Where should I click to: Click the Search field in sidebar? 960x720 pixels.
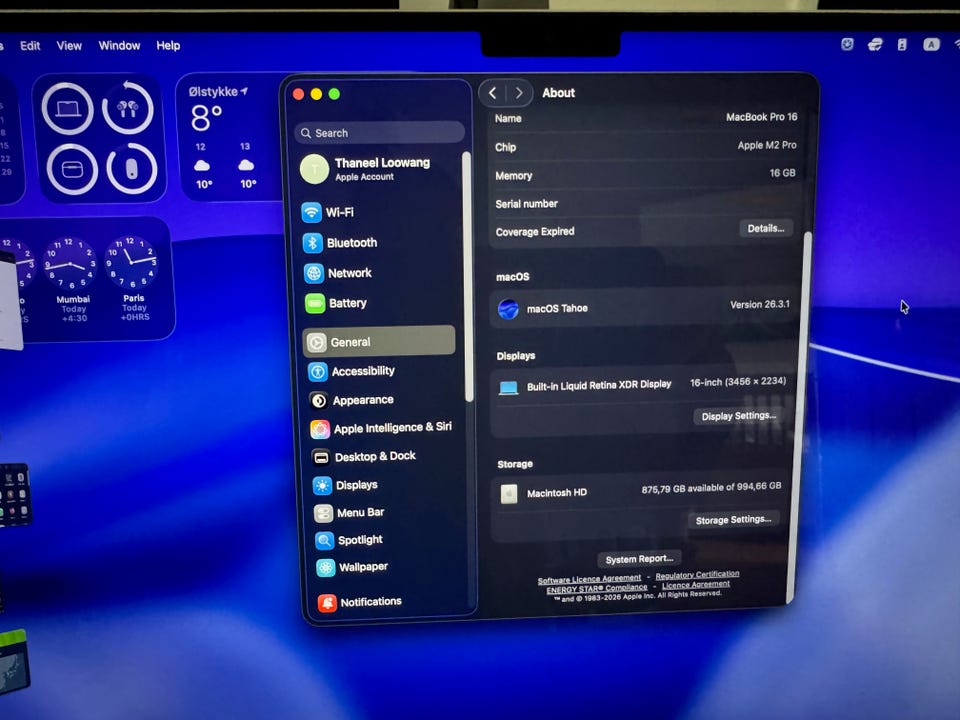(x=380, y=133)
